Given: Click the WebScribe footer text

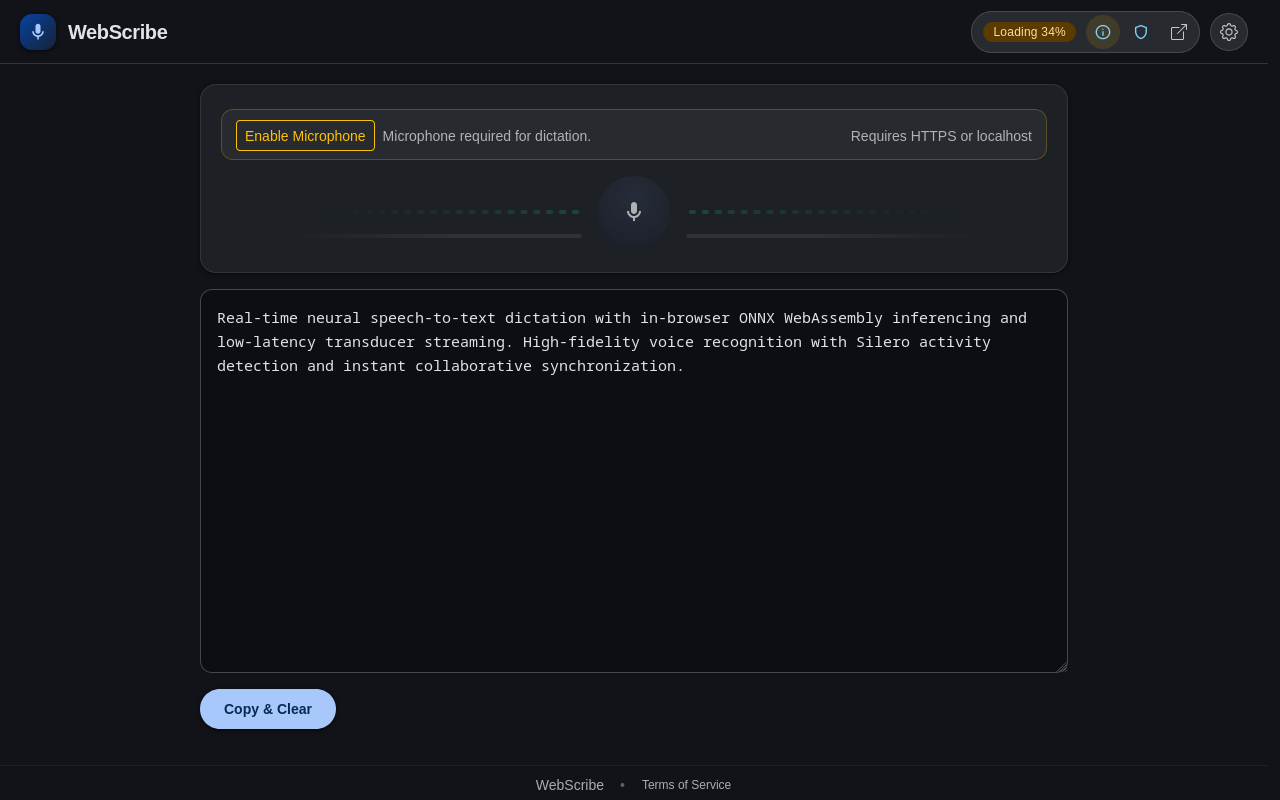Looking at the screenshot, I should 570,785.
